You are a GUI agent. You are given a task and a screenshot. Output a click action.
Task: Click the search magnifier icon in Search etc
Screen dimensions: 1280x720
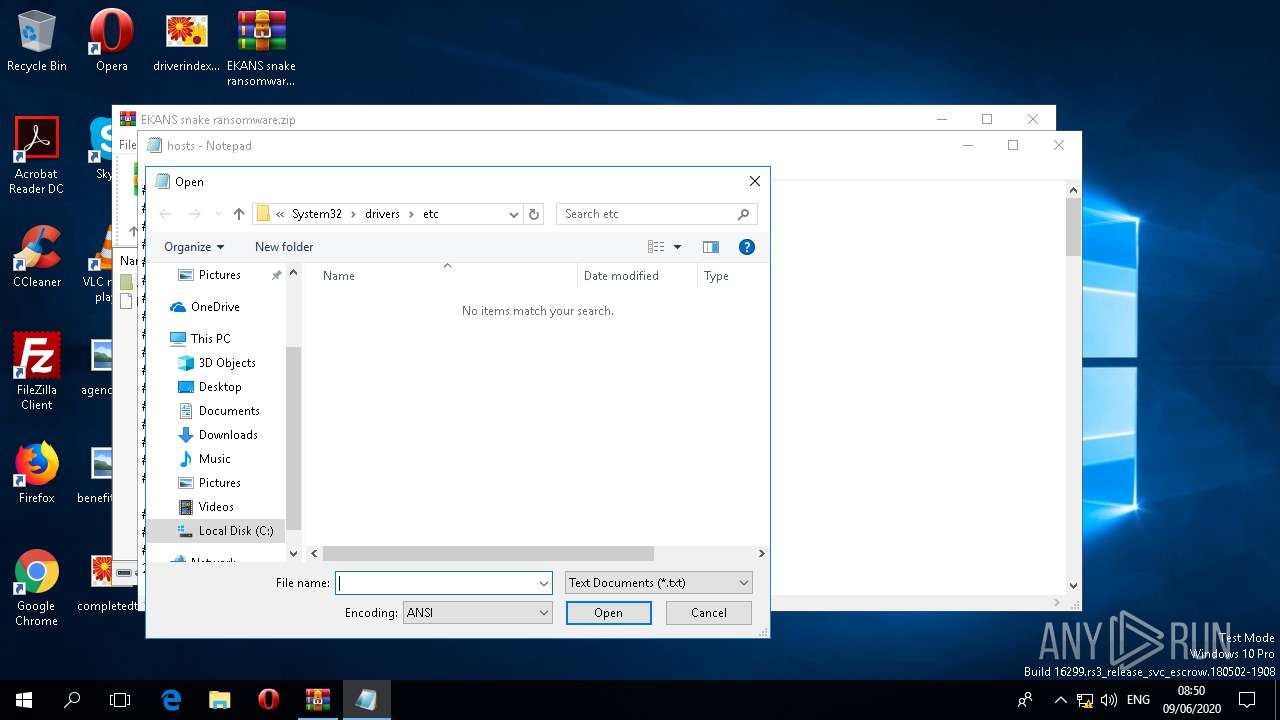(743, 214)
